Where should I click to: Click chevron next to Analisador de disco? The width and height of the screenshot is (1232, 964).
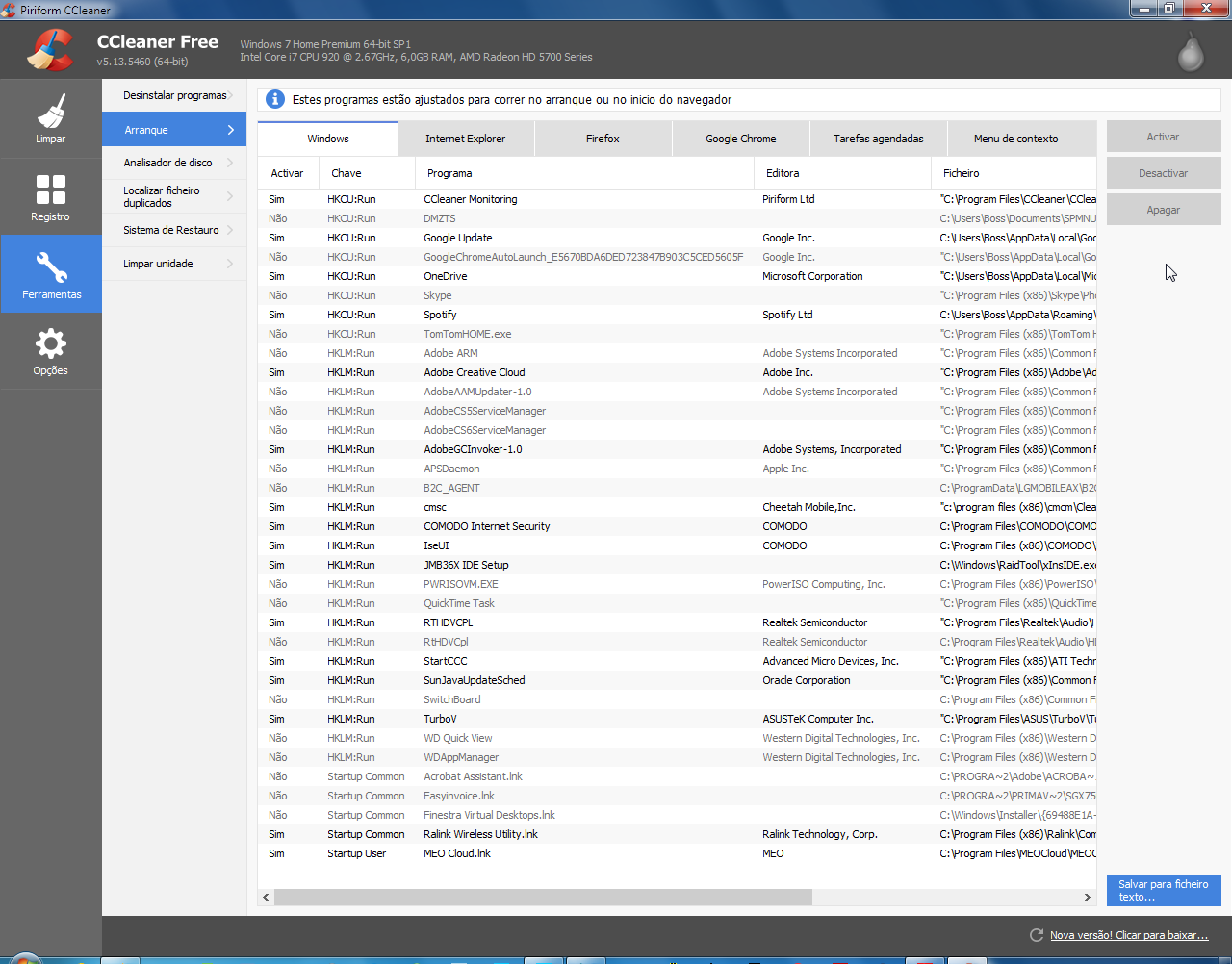(x=231, y=163)
